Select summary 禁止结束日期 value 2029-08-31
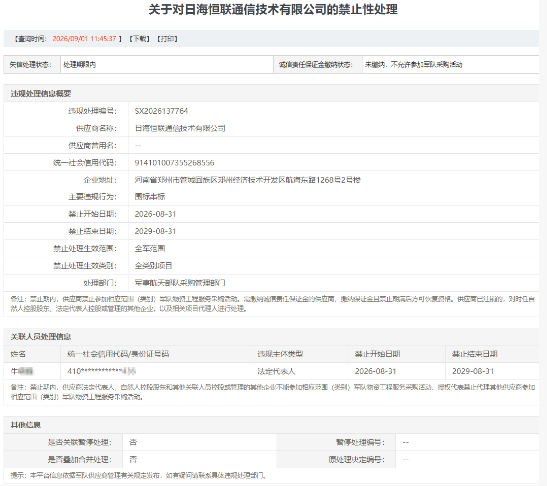 155,231
